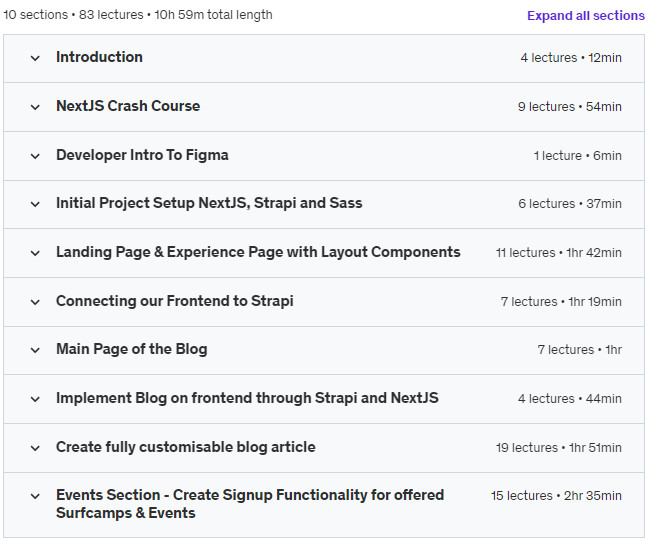Click the 1 lecture • 6min label

(577, 155)
